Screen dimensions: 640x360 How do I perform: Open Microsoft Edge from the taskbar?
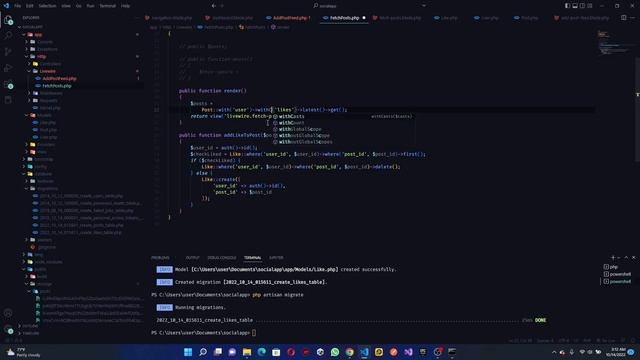(x=262, y=352)
